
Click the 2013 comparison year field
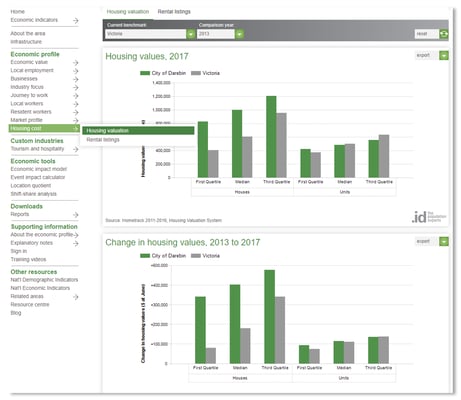[216, 34]
